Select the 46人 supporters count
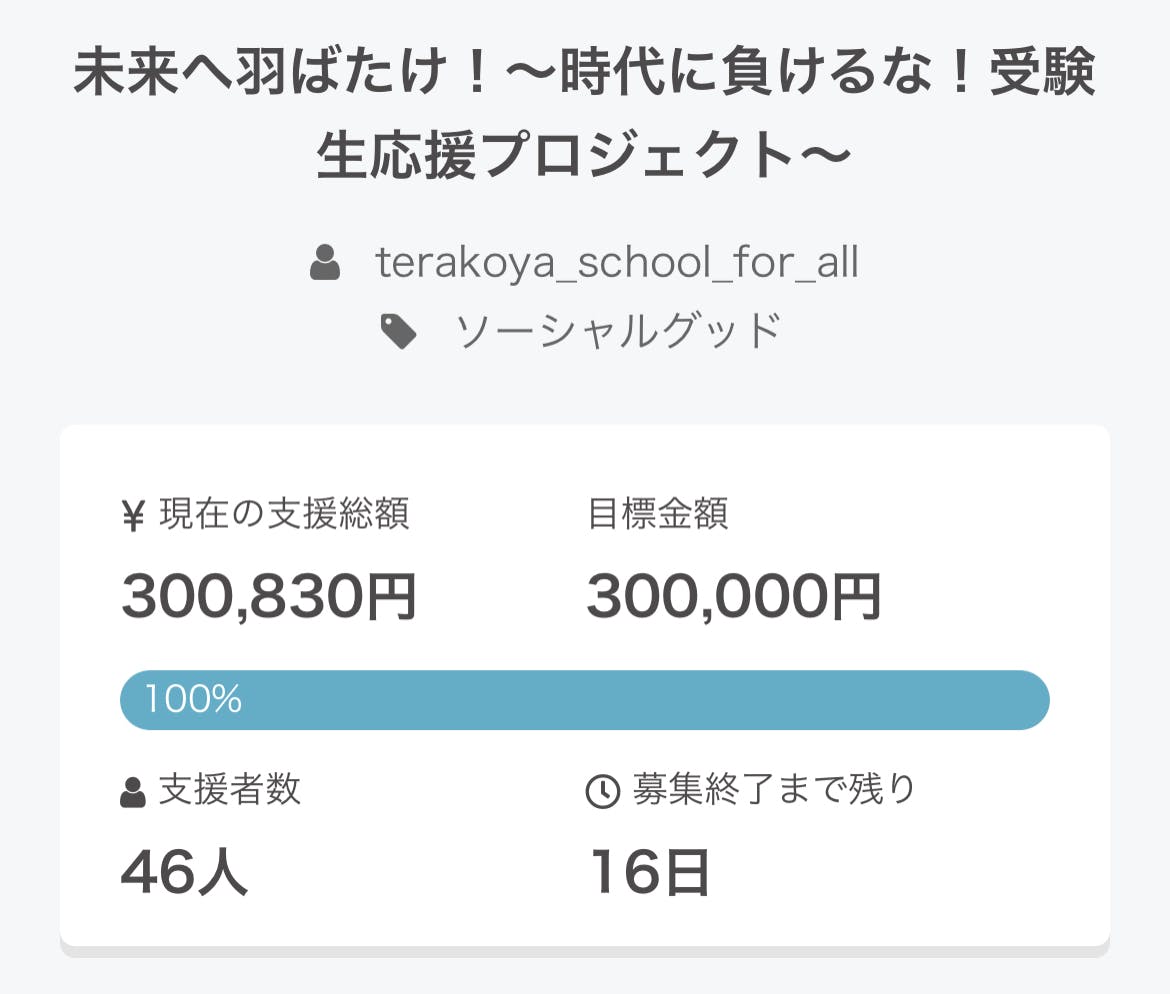1170x994 pixels. tap(184, 872)
